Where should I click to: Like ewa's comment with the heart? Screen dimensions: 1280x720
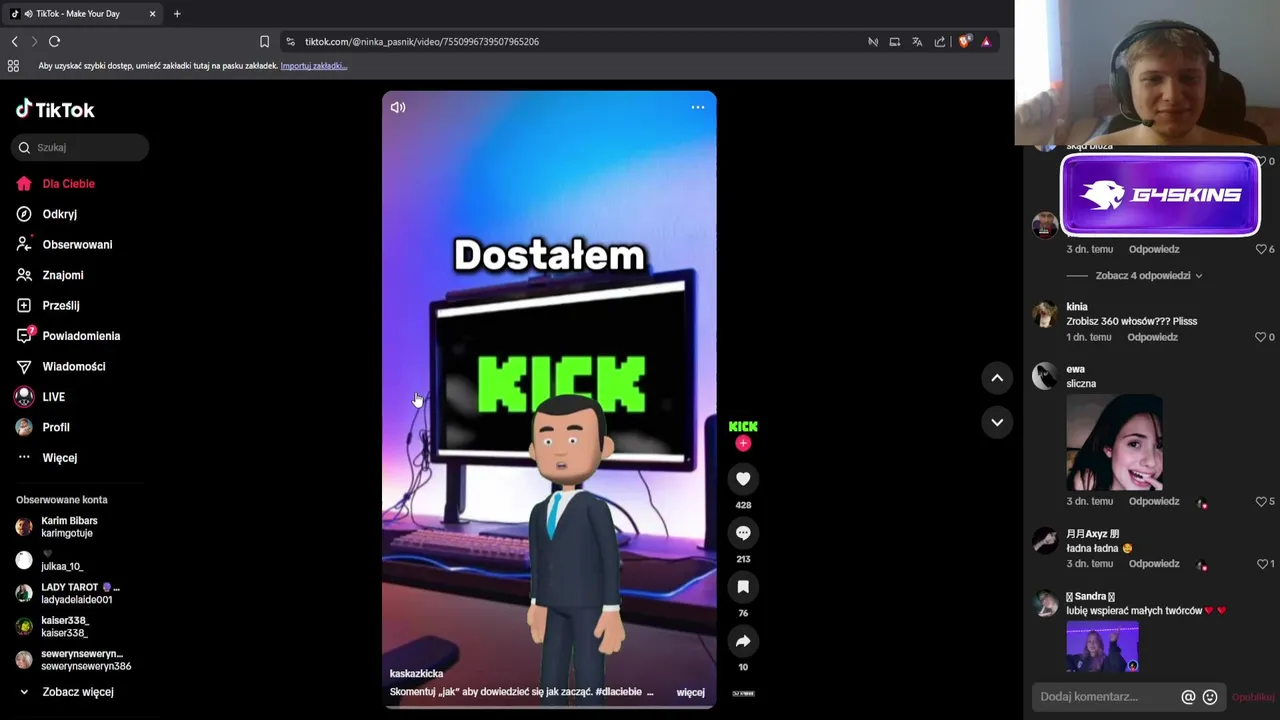[x=1261, y=501]
